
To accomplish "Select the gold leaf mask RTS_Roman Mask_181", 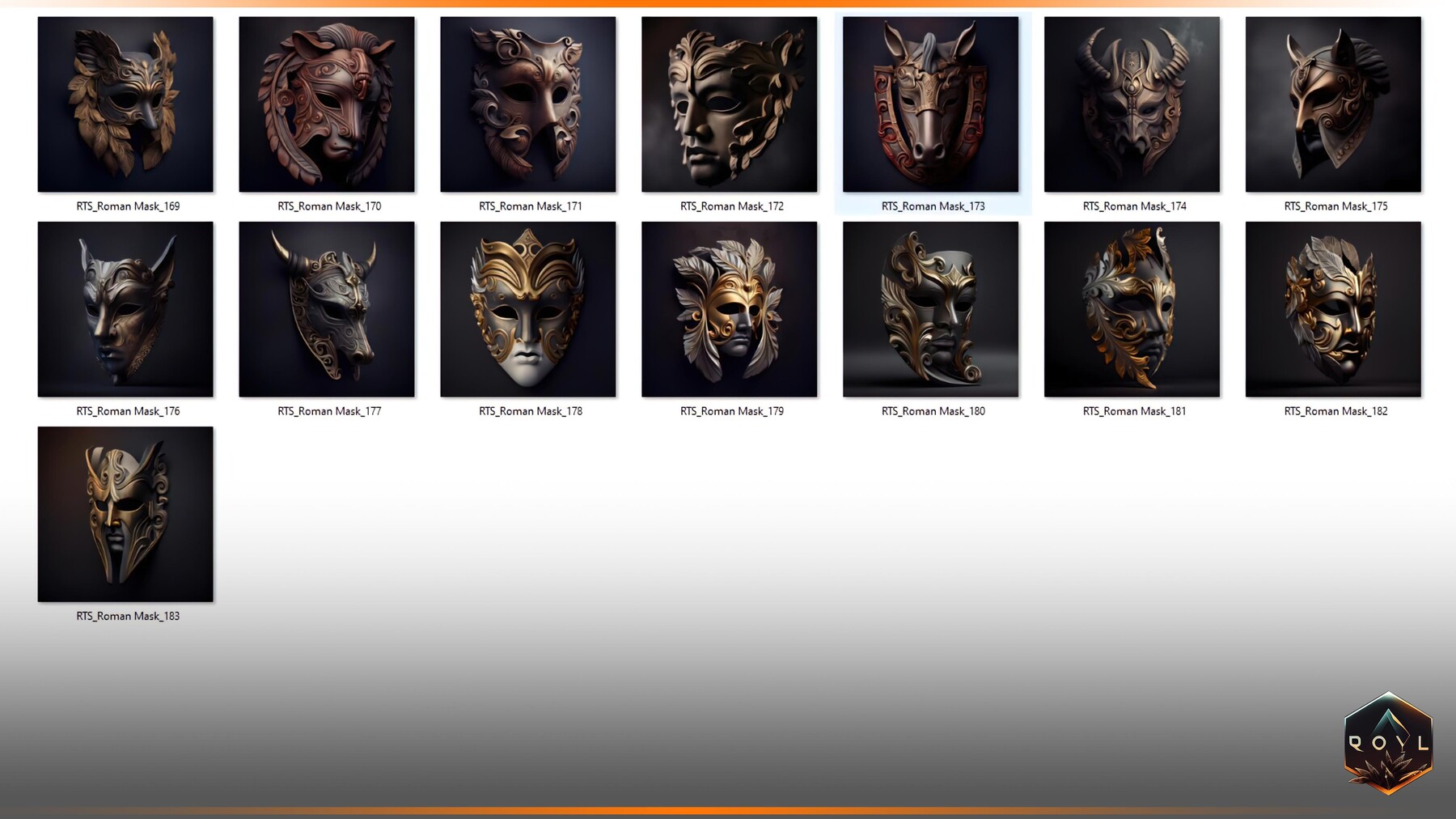I will point(1132,309).
